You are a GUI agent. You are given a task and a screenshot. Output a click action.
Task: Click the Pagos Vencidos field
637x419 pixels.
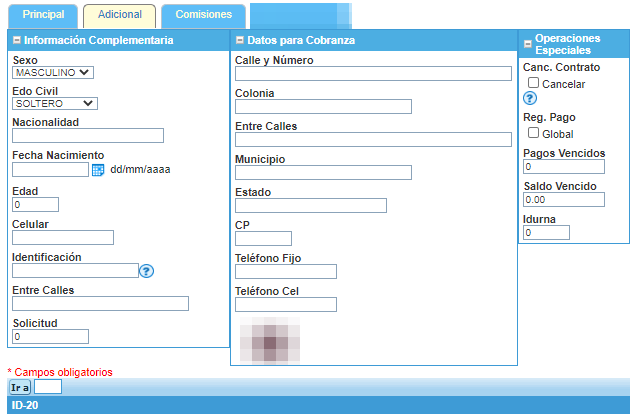click(x=563, y=167)
